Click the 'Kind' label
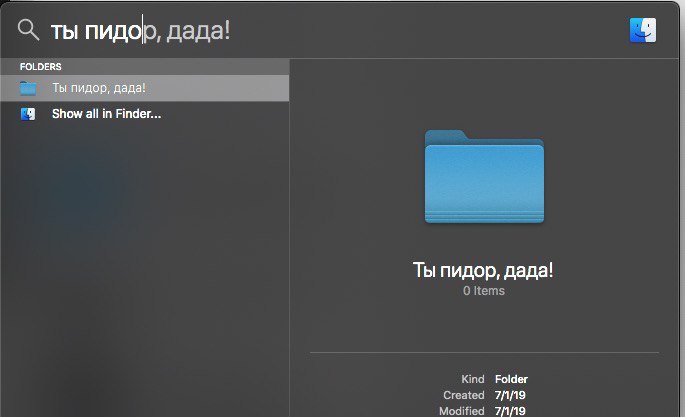 473,379
